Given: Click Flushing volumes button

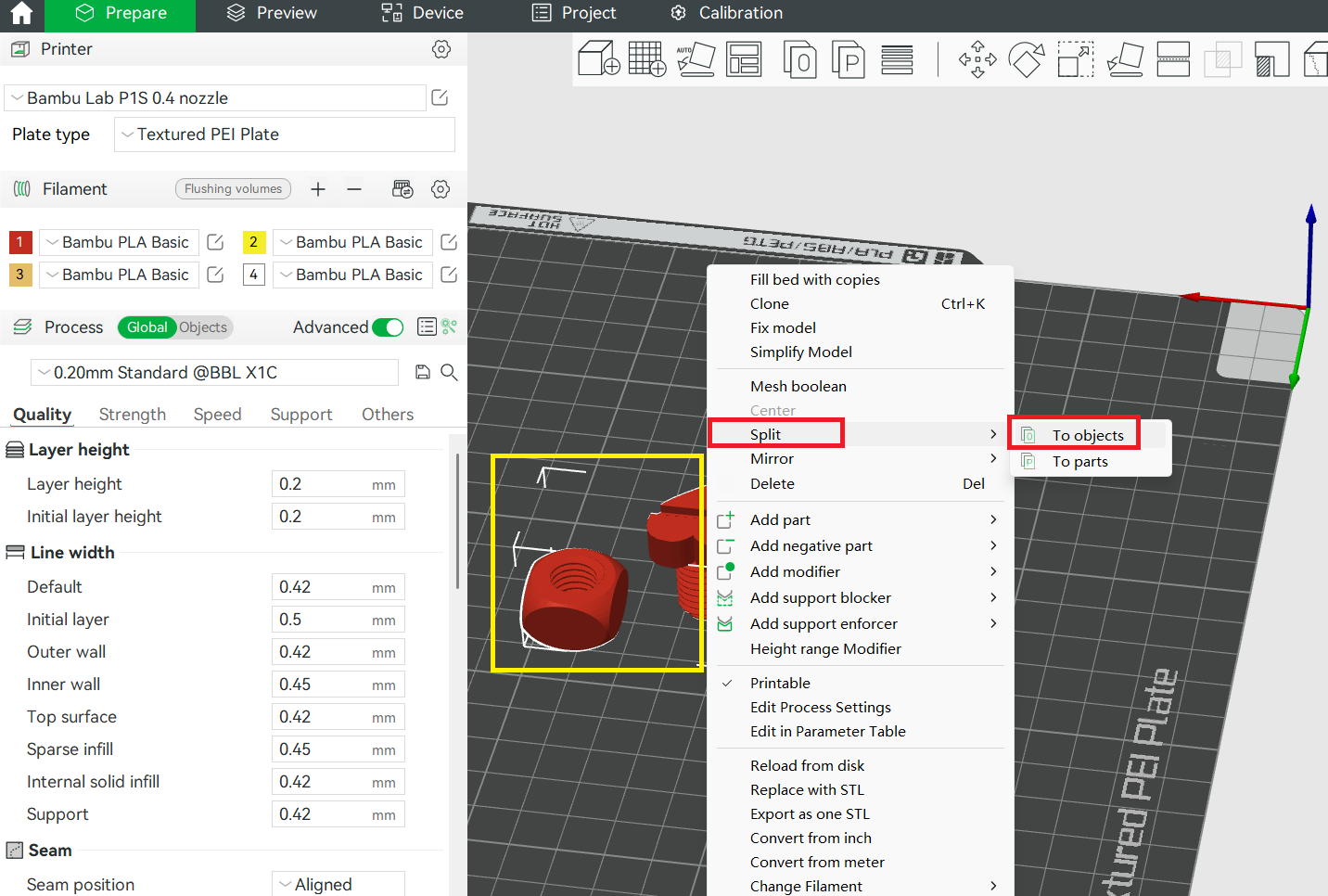Looking at the screenshot, I should (233, 189).
